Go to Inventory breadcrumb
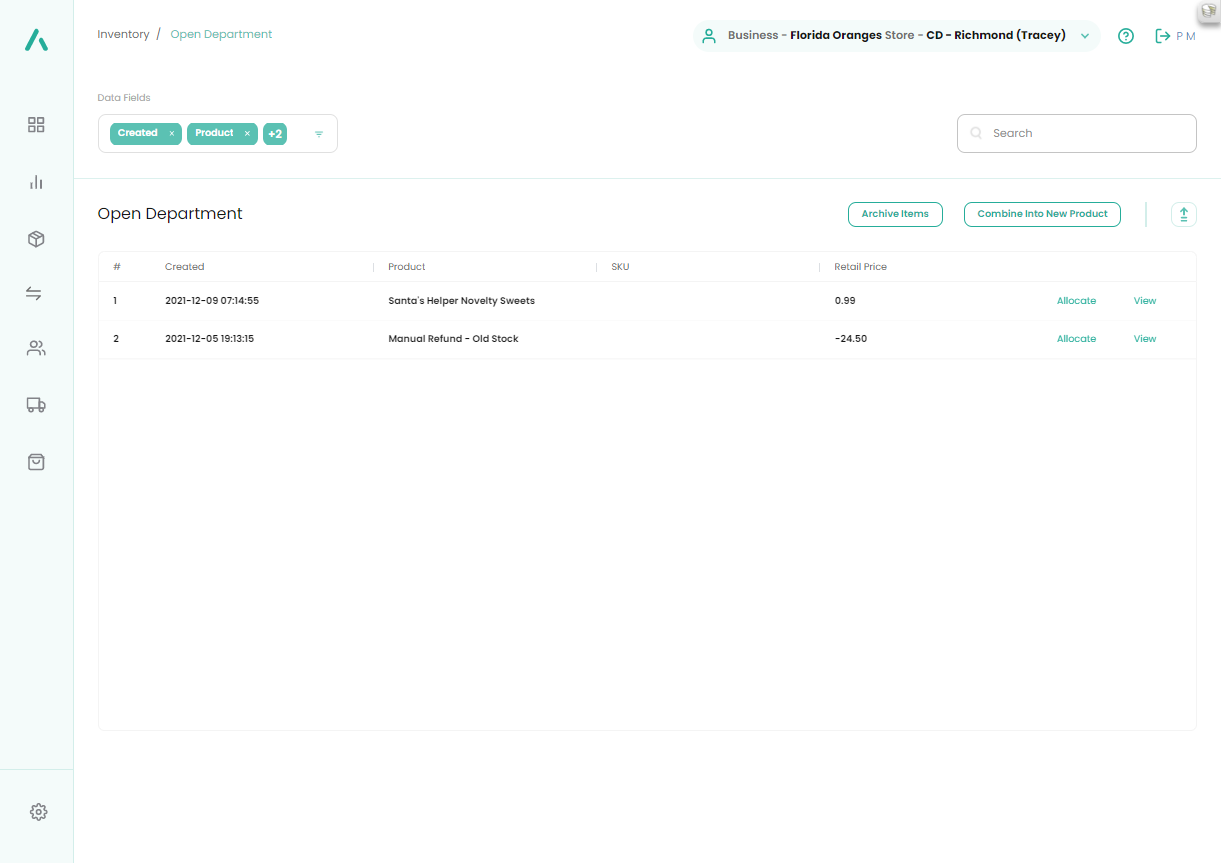 point(123,34)
